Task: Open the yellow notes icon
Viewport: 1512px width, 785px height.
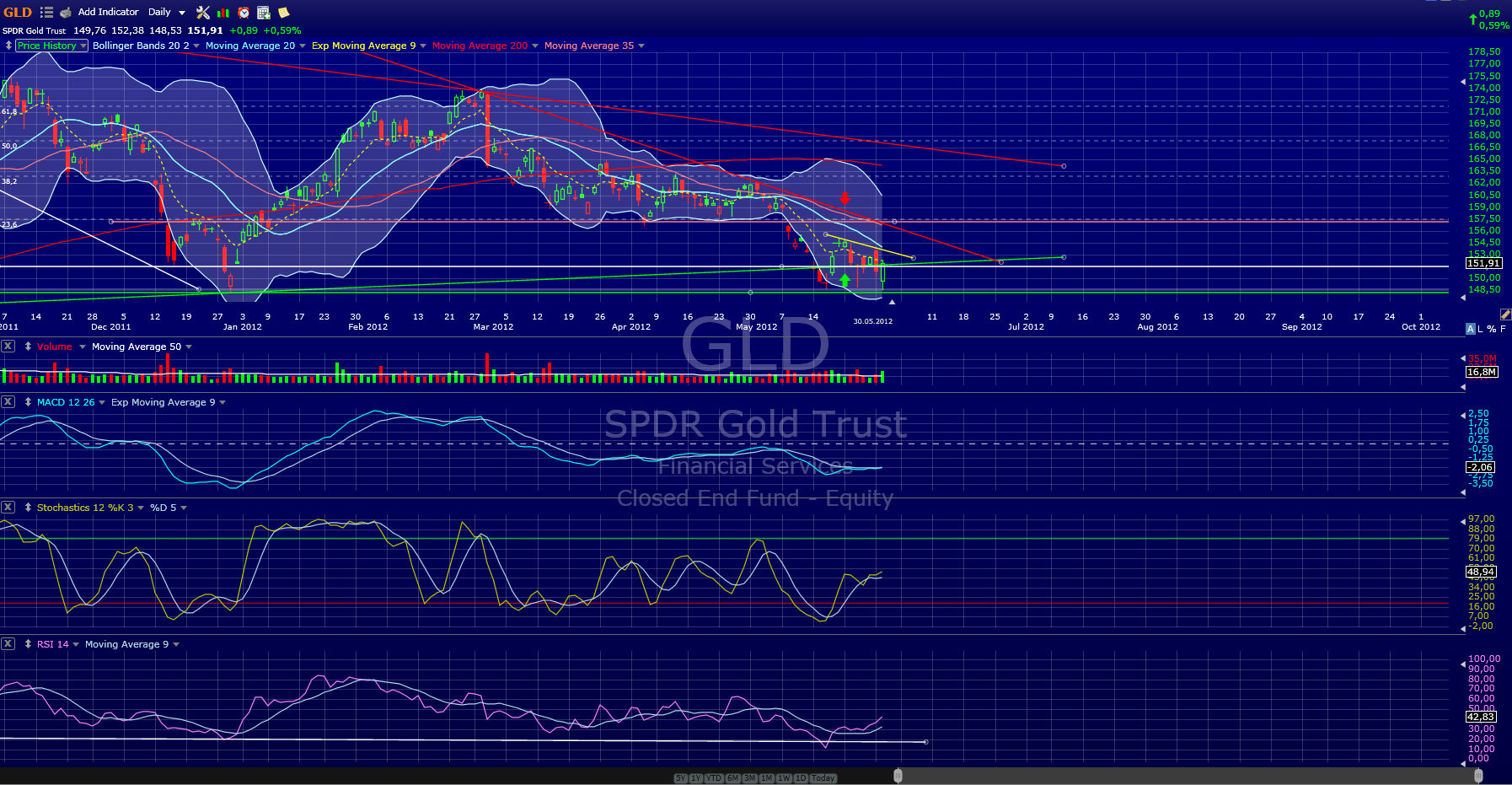Action: (x=284, y=13)
